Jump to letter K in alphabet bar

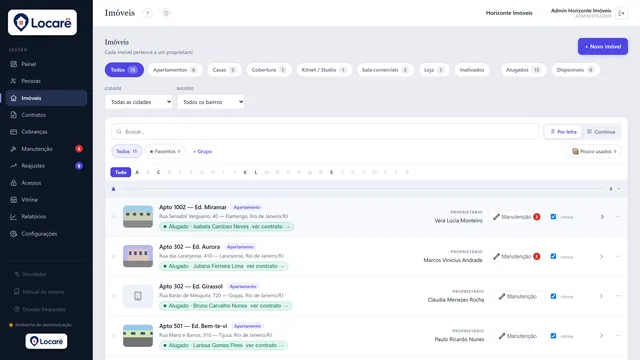click(245, 172)
